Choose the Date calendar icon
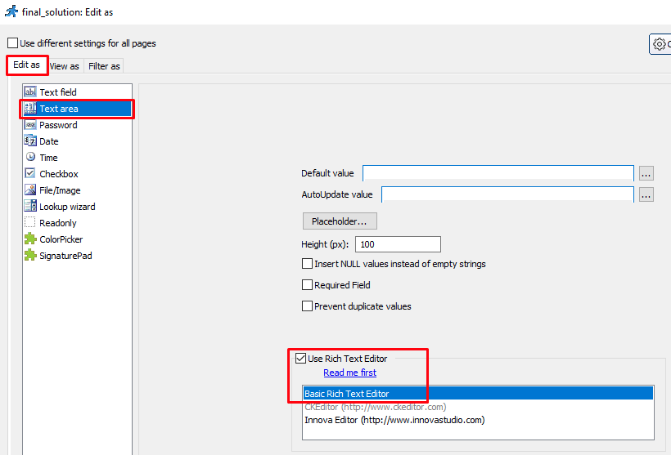 pos(30,141)
